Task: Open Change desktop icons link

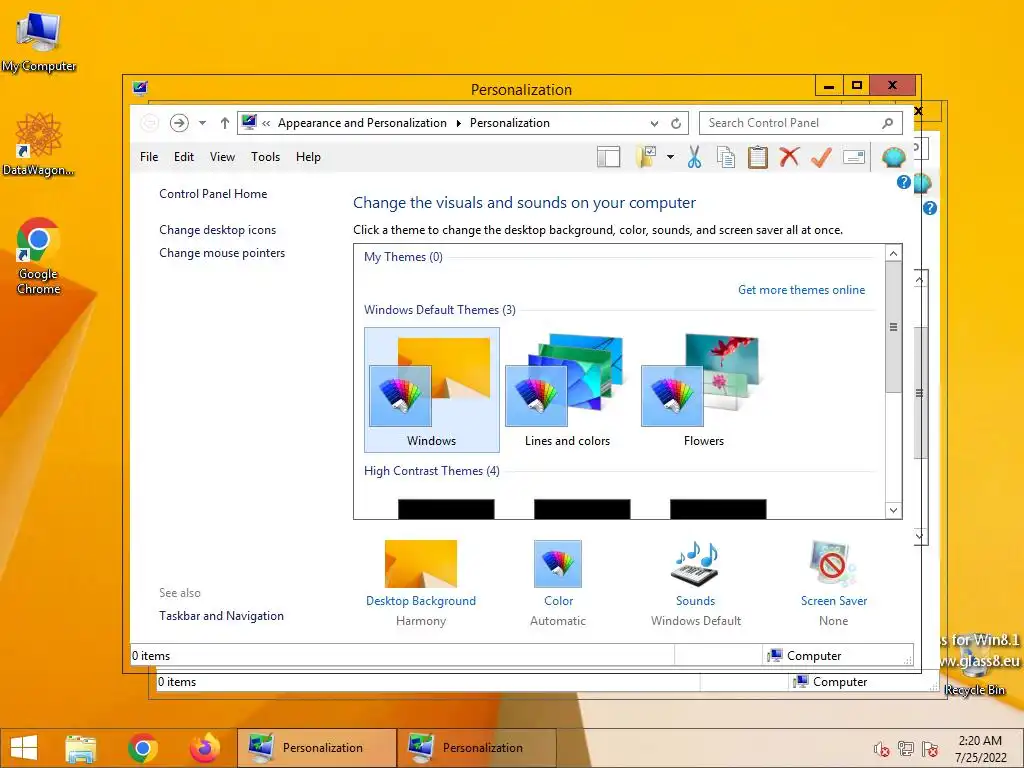Action: pos(217,230)
